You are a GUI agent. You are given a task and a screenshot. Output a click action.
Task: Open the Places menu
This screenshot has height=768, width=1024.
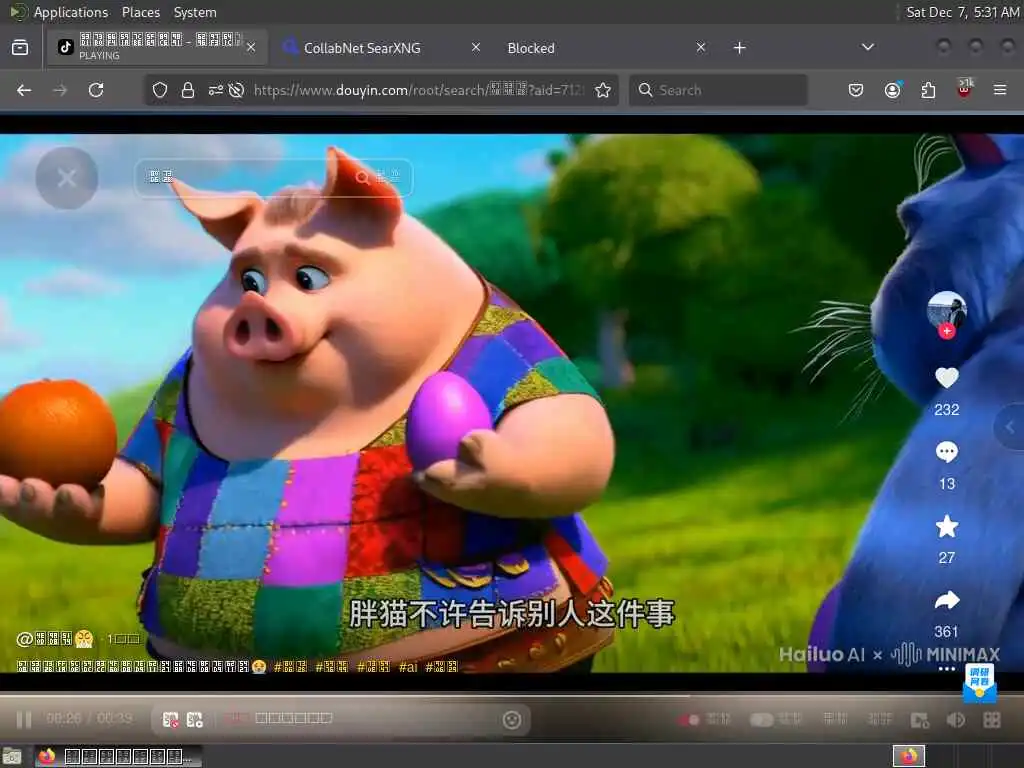(140, 12)
